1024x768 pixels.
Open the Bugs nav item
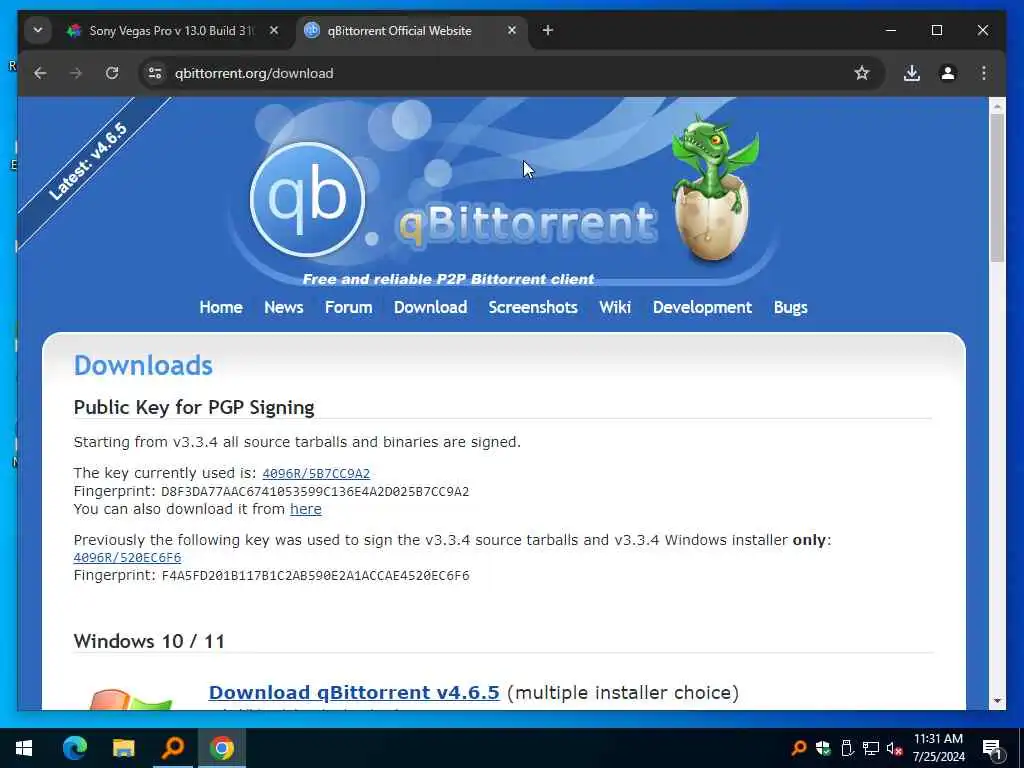coord(790,307)
